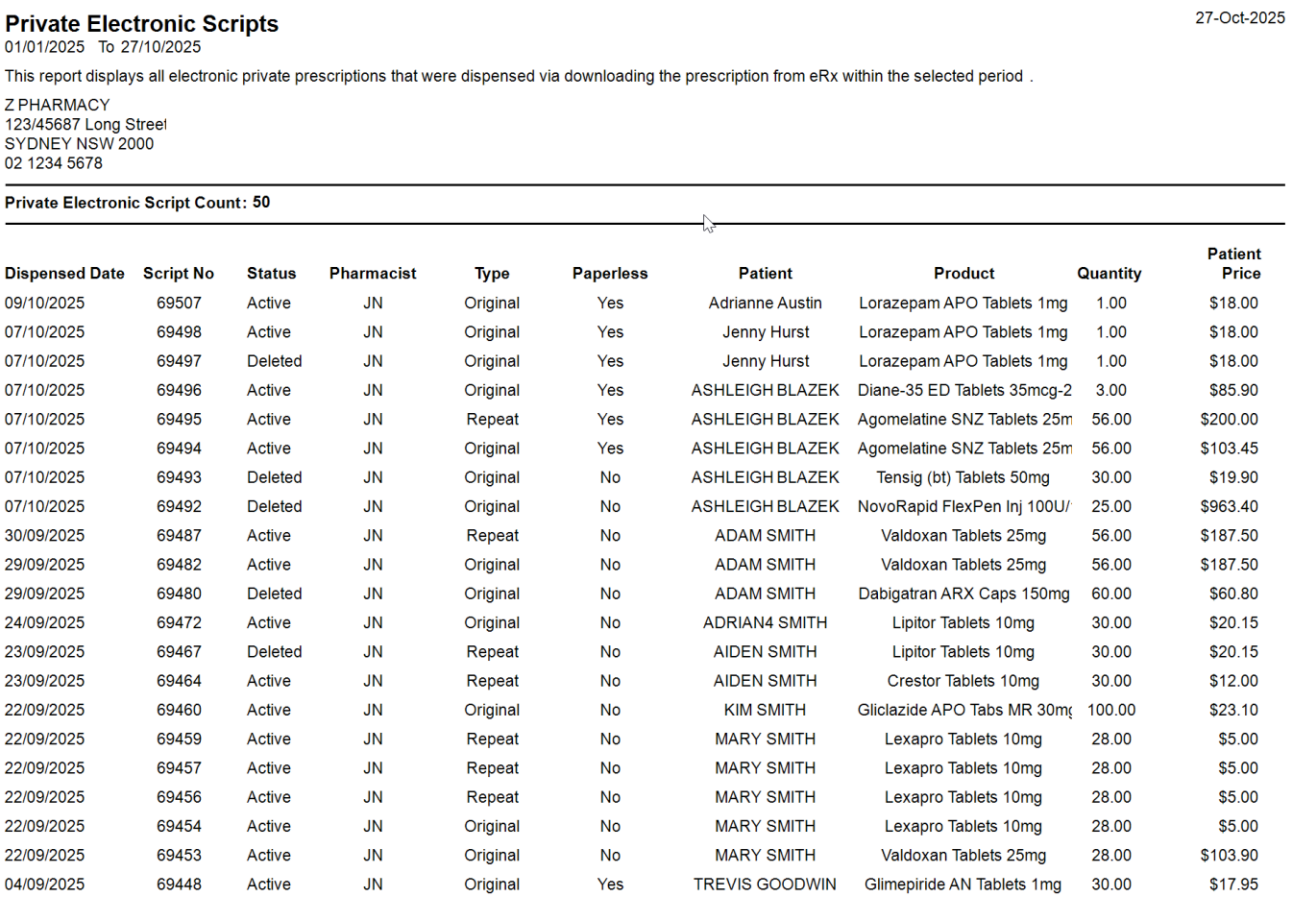The width and height of the screenshot is (1303, 903).
Task: Click the $963.40 patient price
Action: coord(1229,506)
